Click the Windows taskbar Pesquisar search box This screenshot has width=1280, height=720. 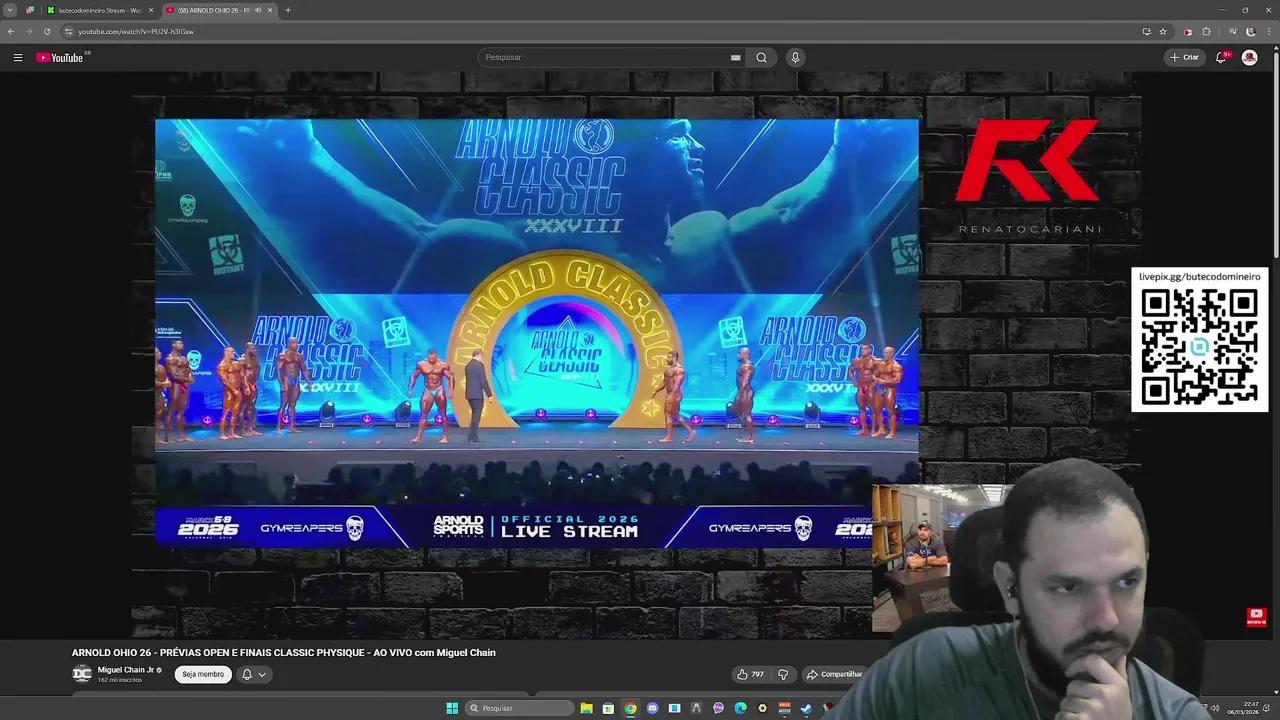(x=518, y=708)
